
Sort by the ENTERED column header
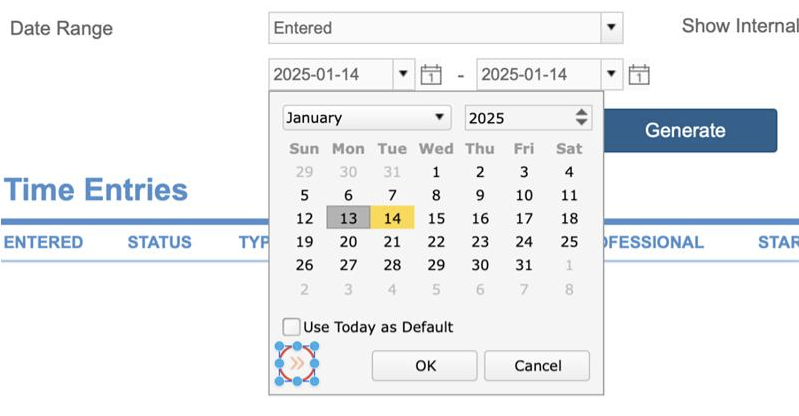[x=43, y=242]
